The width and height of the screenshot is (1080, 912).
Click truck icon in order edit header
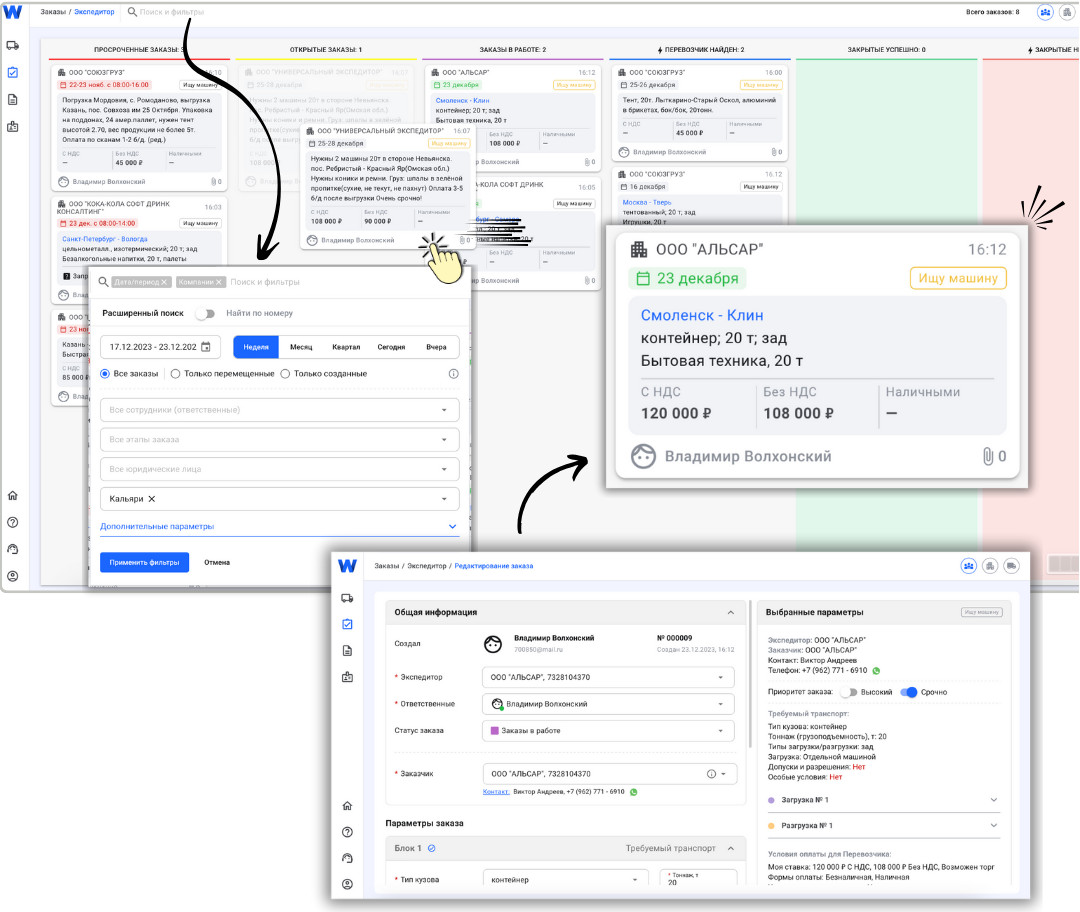(1011, 566)
